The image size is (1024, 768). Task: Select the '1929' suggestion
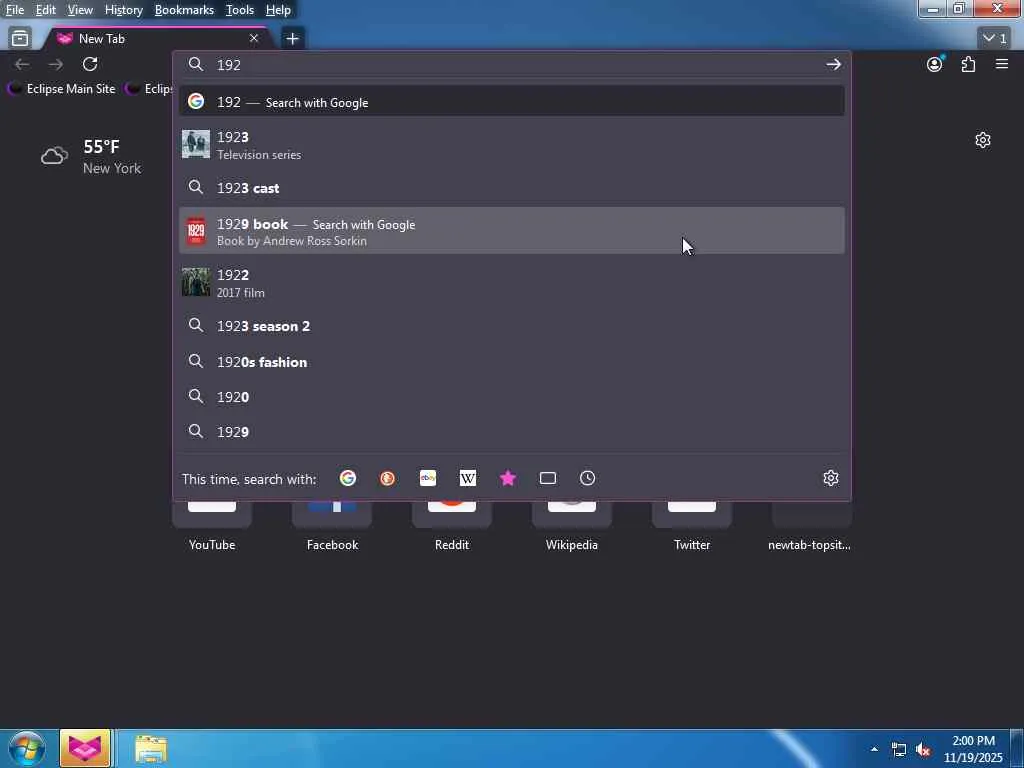pos(512,432)
